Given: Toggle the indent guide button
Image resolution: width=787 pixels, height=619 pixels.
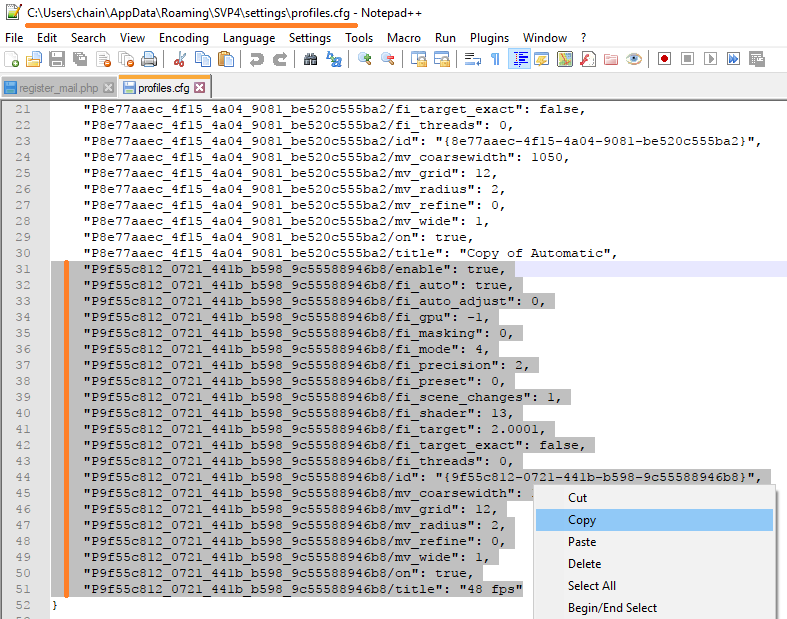Looking at the screenshot, I should coord(520,59).
